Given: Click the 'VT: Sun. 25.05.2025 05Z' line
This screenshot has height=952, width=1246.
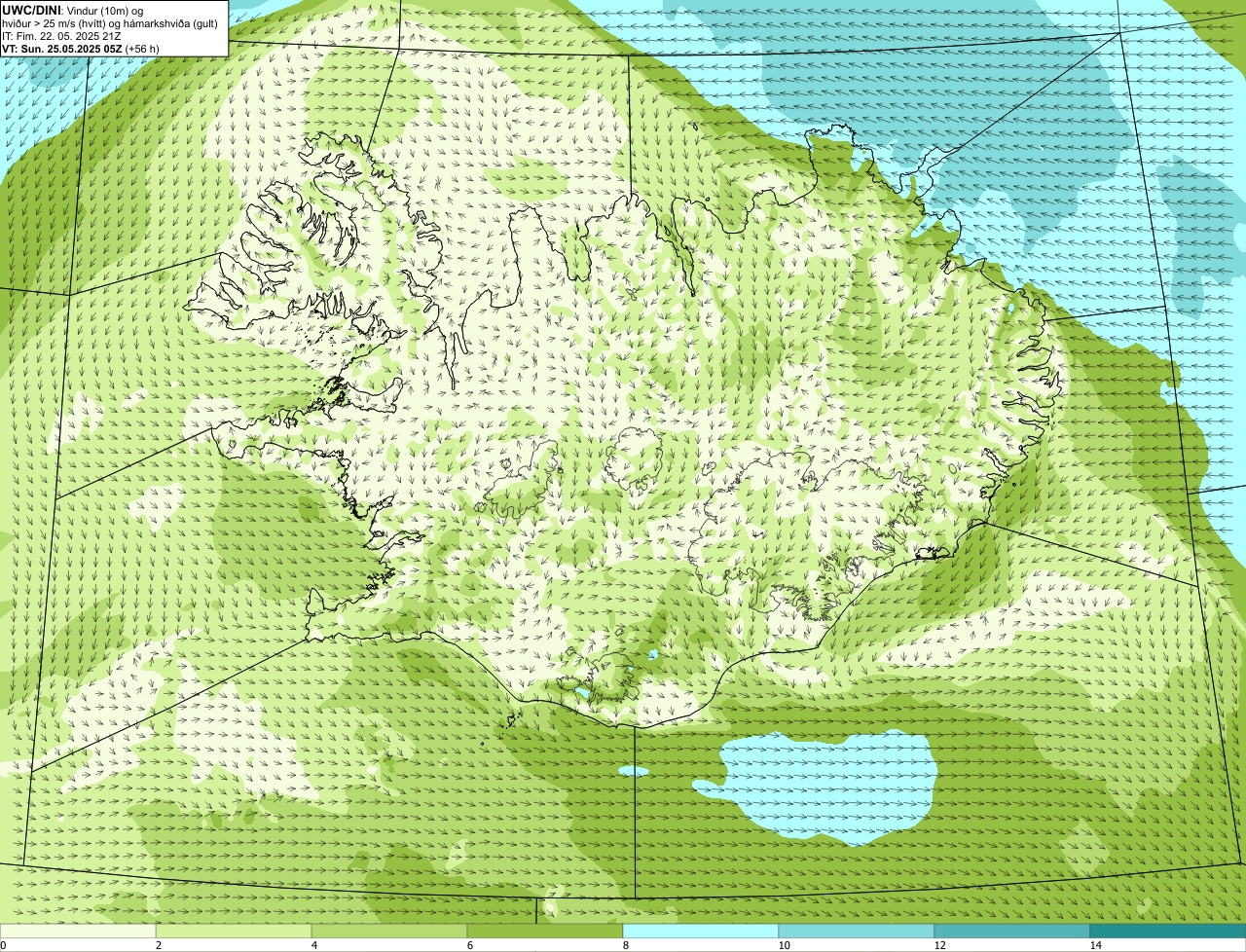Looking at the screenshot, I should 61,49.
